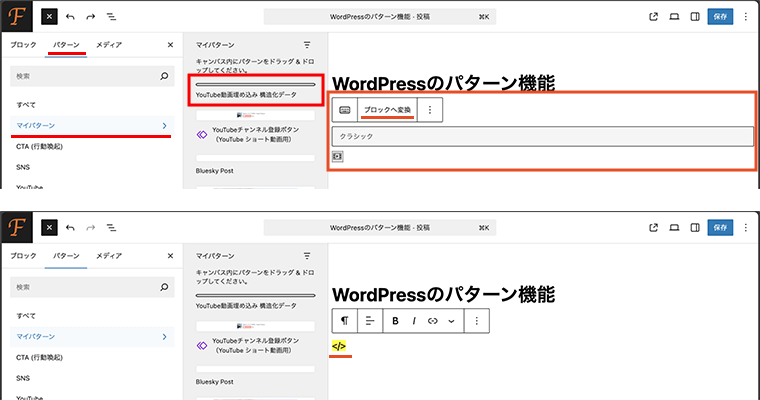This screenshot has height=400, width=760.
Task: Switch to the メディア tab in upper editor
Action: (x=109, y=45)
